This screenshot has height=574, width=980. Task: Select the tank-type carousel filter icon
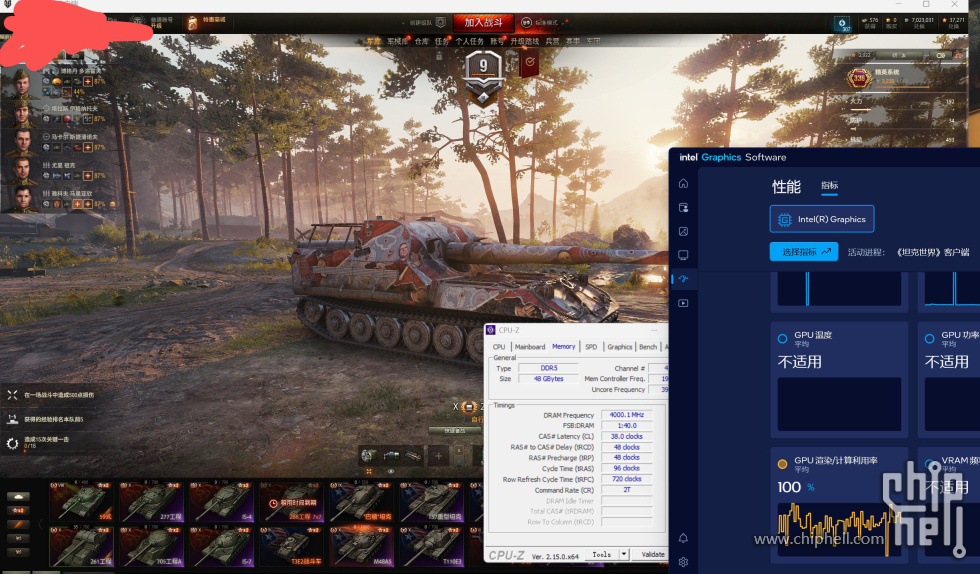pyautogui.click(x=18, y=496)
